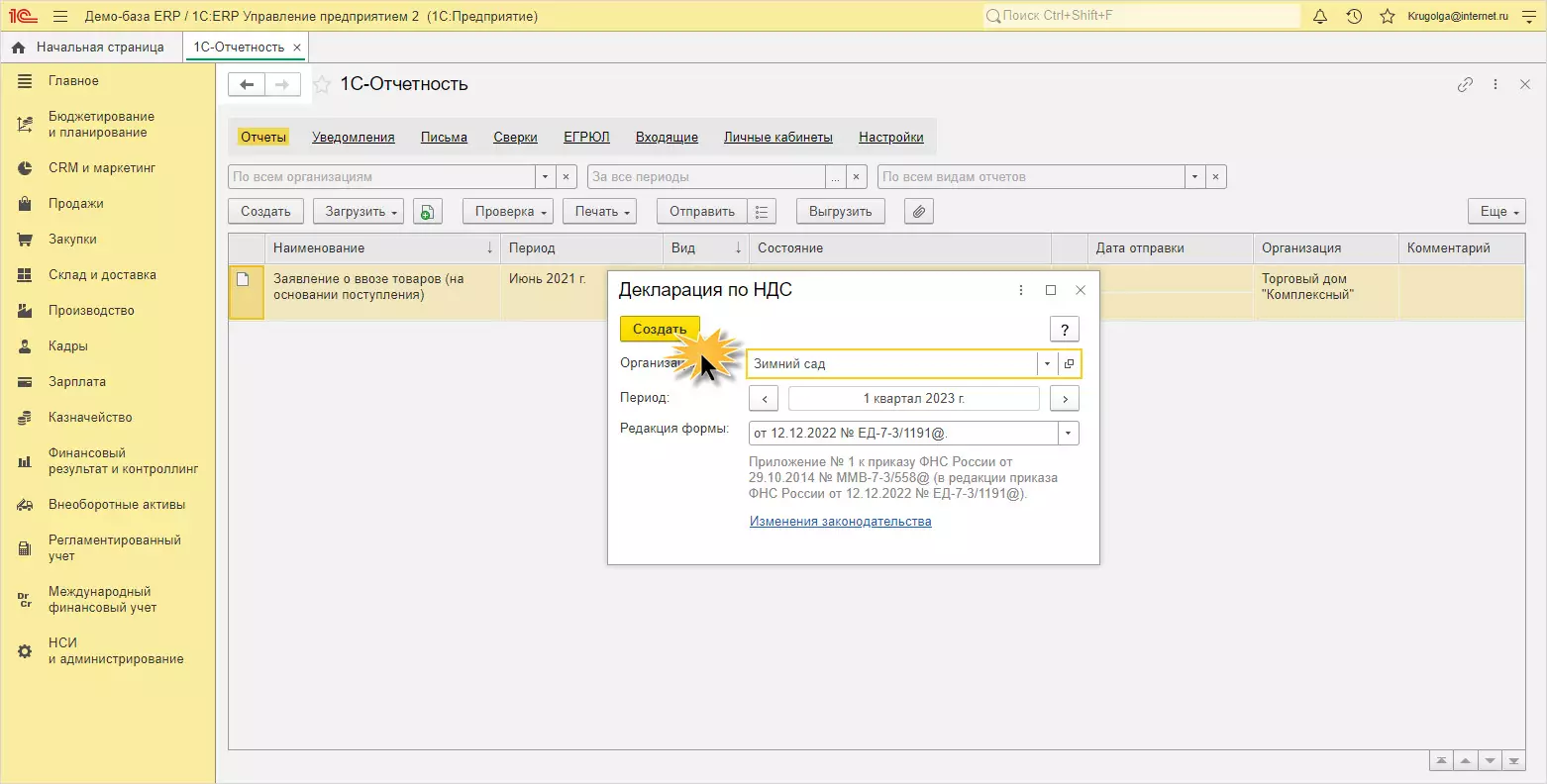Switch to the Сверки tab
The width and height of the screenshot is (1547, 784).
(x=516, y=138)
